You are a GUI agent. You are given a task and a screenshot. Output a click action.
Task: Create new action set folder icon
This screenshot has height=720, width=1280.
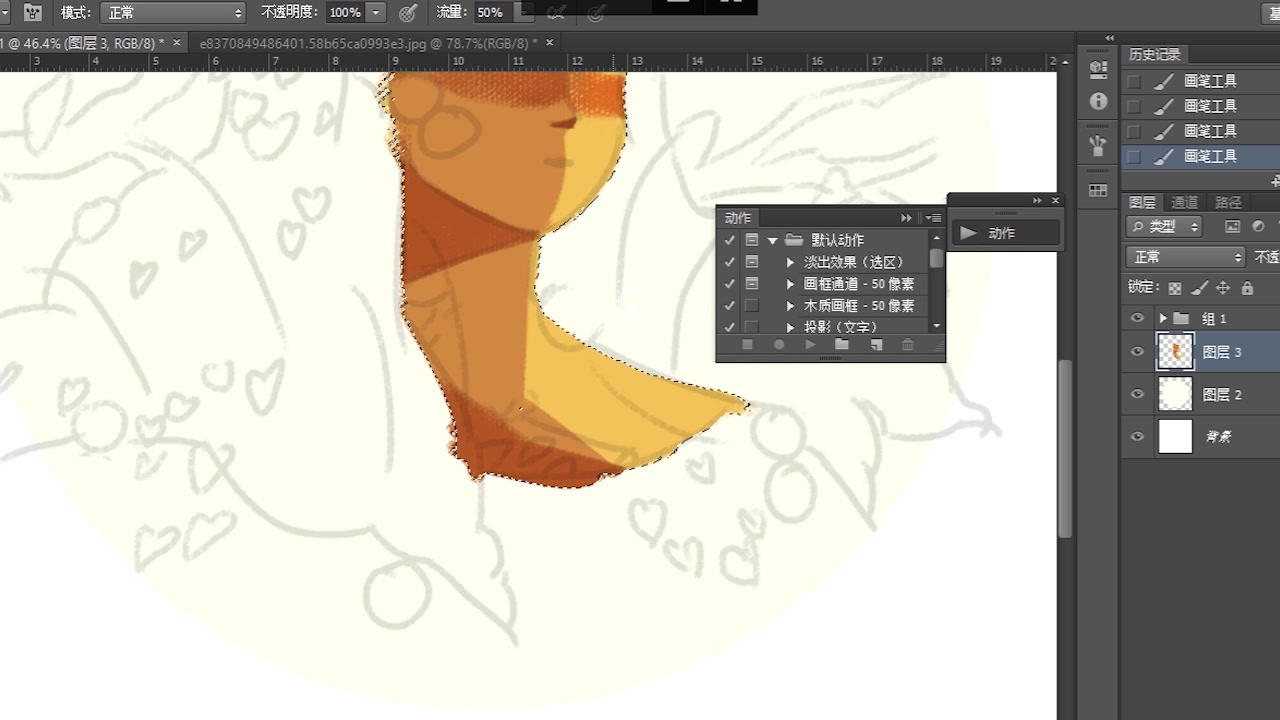coord(842,345)
